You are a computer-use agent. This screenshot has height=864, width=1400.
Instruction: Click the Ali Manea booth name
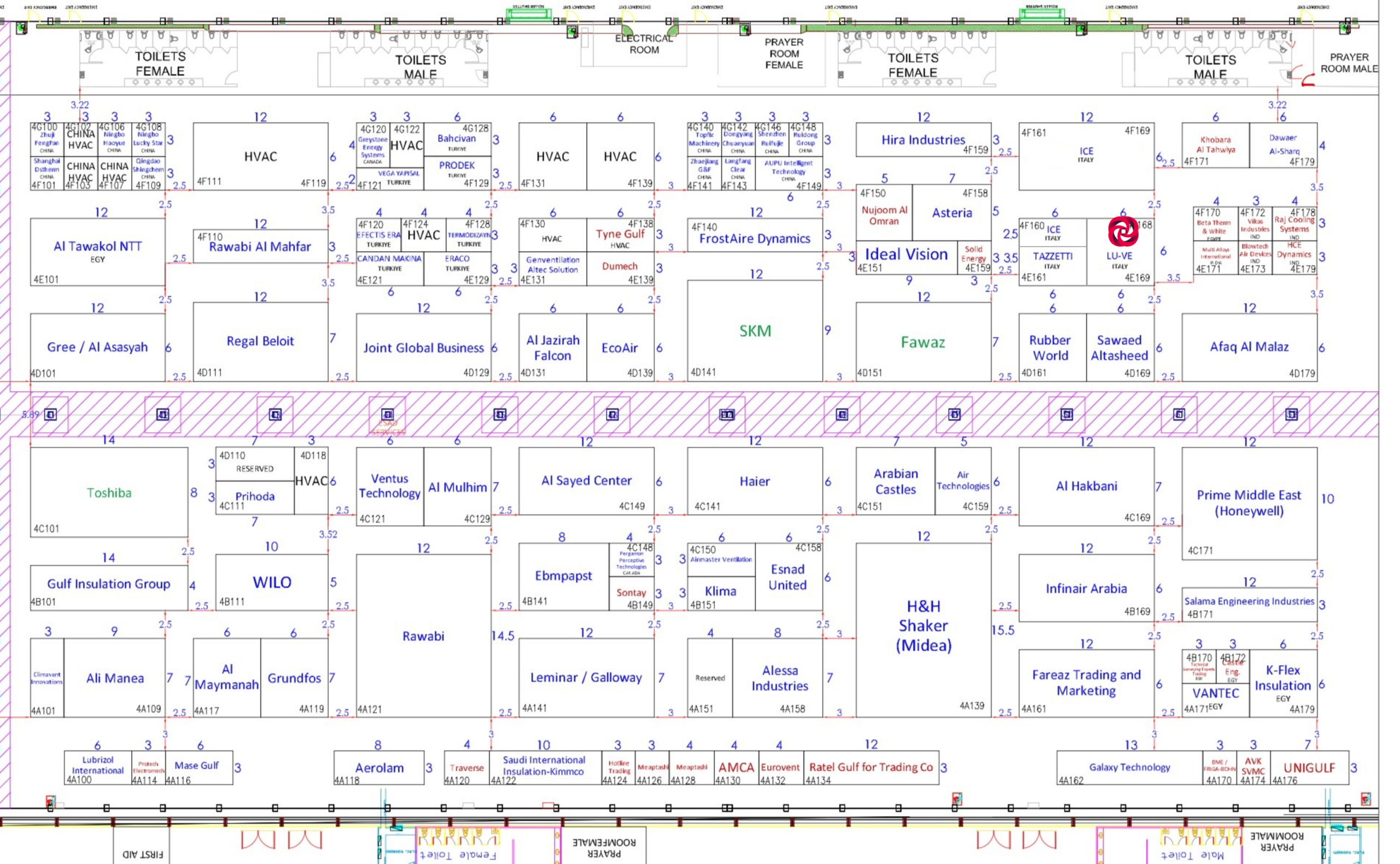[x=115, y=678]
